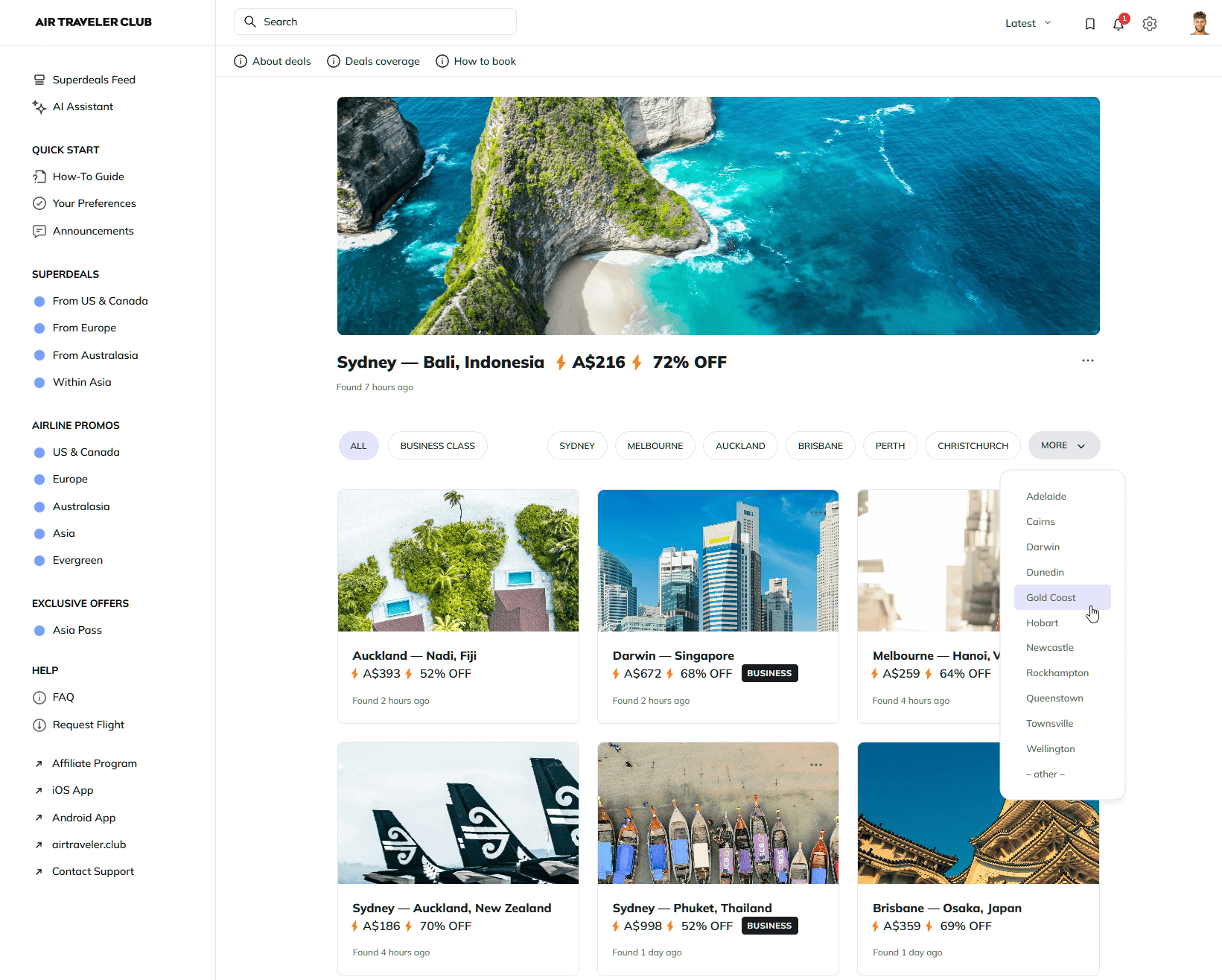The width and height of the screenshot is (1222, 980).
Task: Select the ALL filter chip
Action: (358, 446)
